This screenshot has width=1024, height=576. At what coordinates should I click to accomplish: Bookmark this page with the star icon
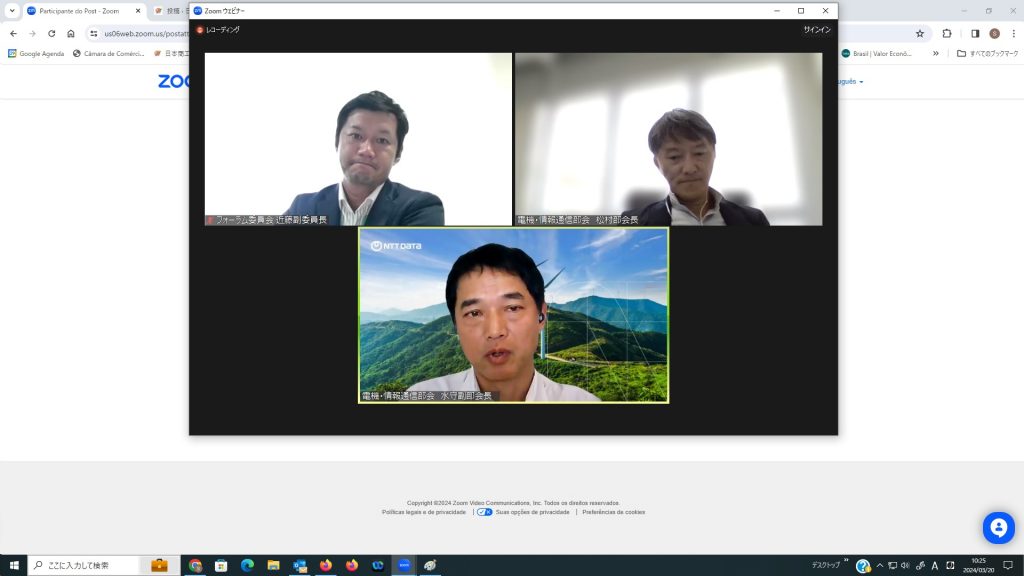pos(920,33)
